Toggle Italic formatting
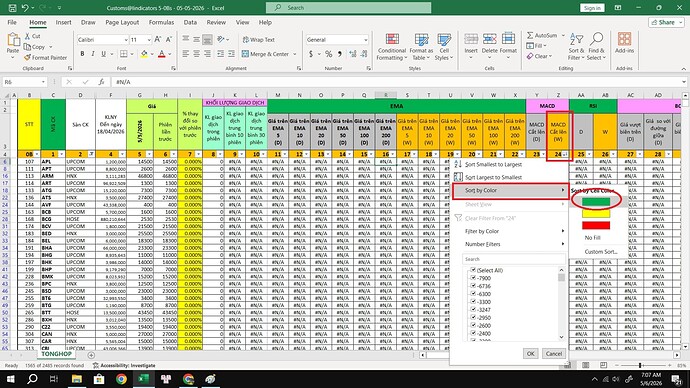The height and width of the screenshot is (388, 690). (x=93, y=54)
